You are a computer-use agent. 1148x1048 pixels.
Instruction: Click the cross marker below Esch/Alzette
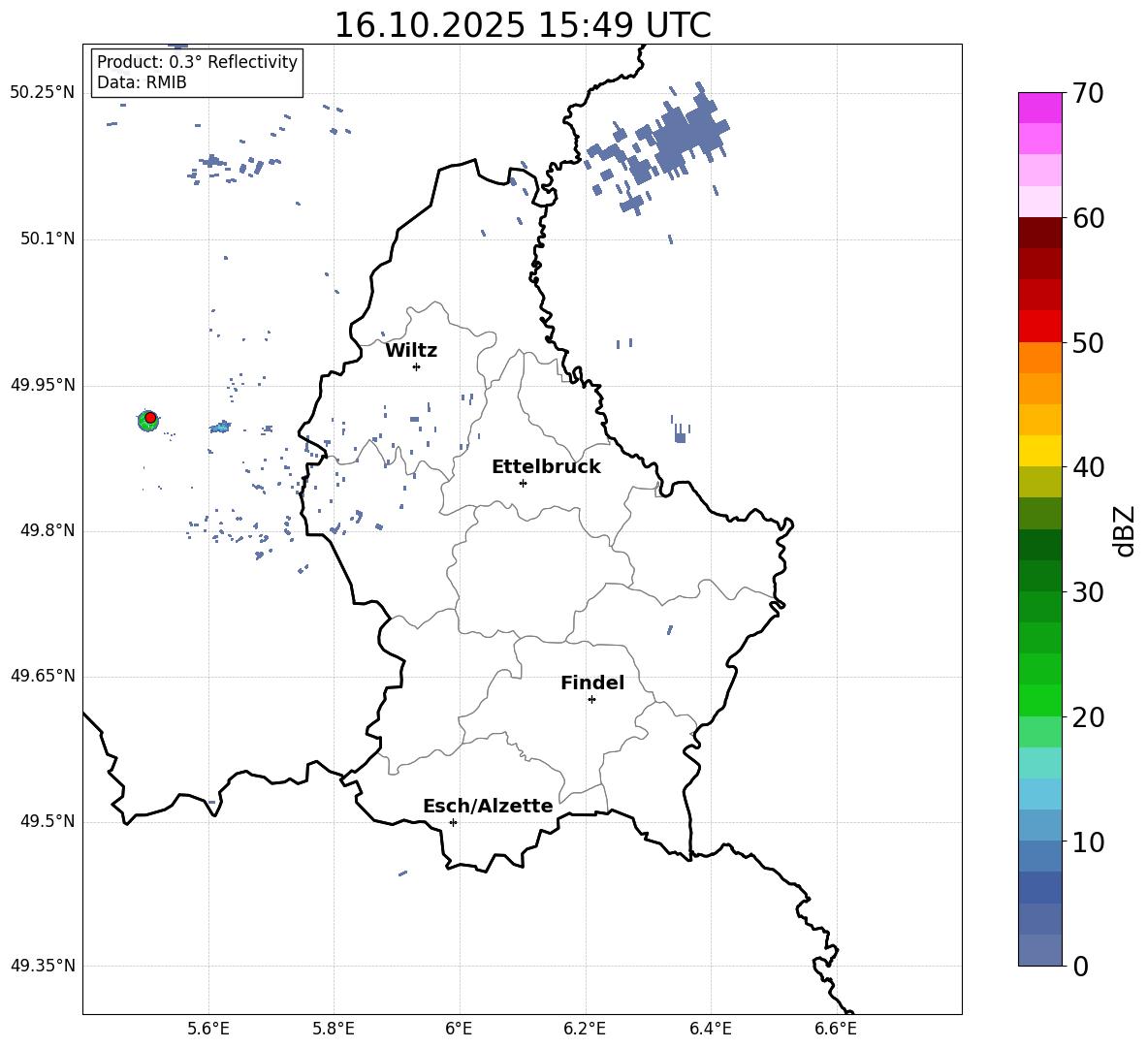pyautogui.click(x=453, y=822)
